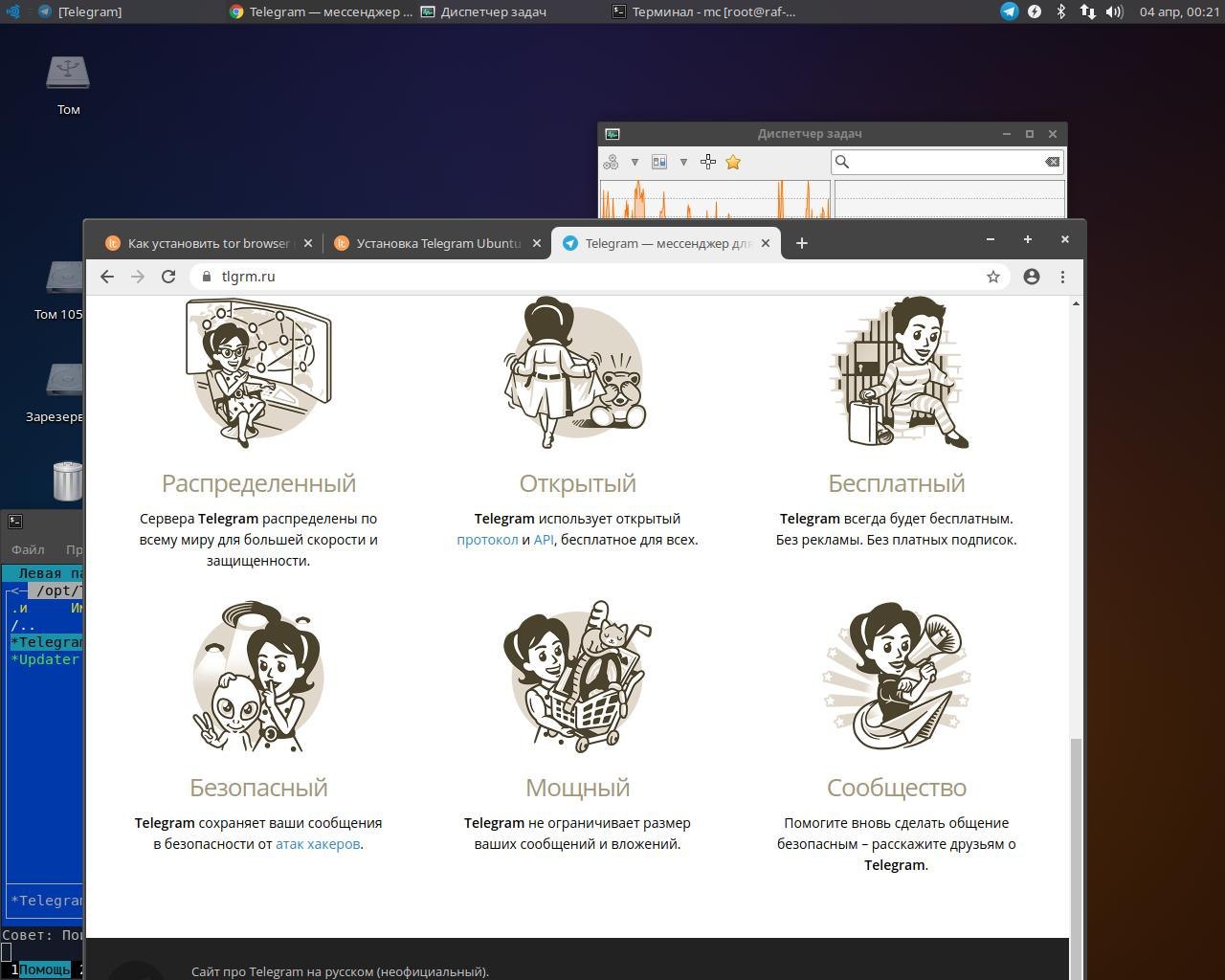Click the 'Безопасный' illustration
The height and width of the screenshot is (980, 1225).
[x=258, y=677]
